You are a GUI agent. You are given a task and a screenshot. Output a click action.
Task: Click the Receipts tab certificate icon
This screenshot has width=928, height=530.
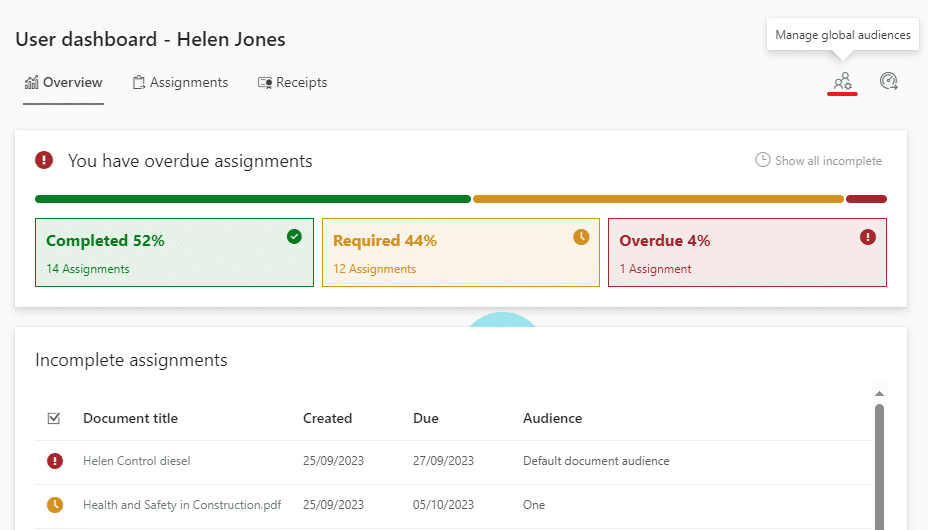click(265, 82)
